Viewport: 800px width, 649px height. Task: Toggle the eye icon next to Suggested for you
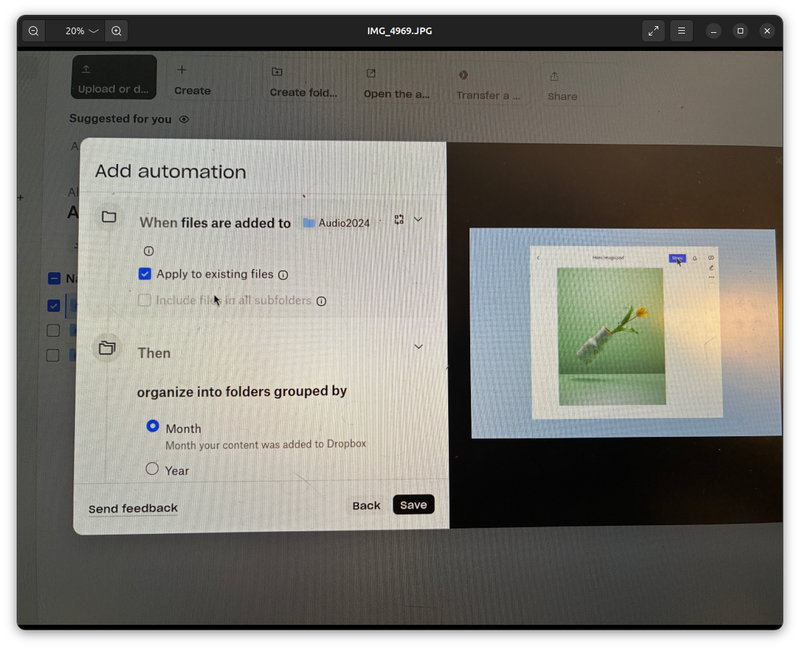184,119
